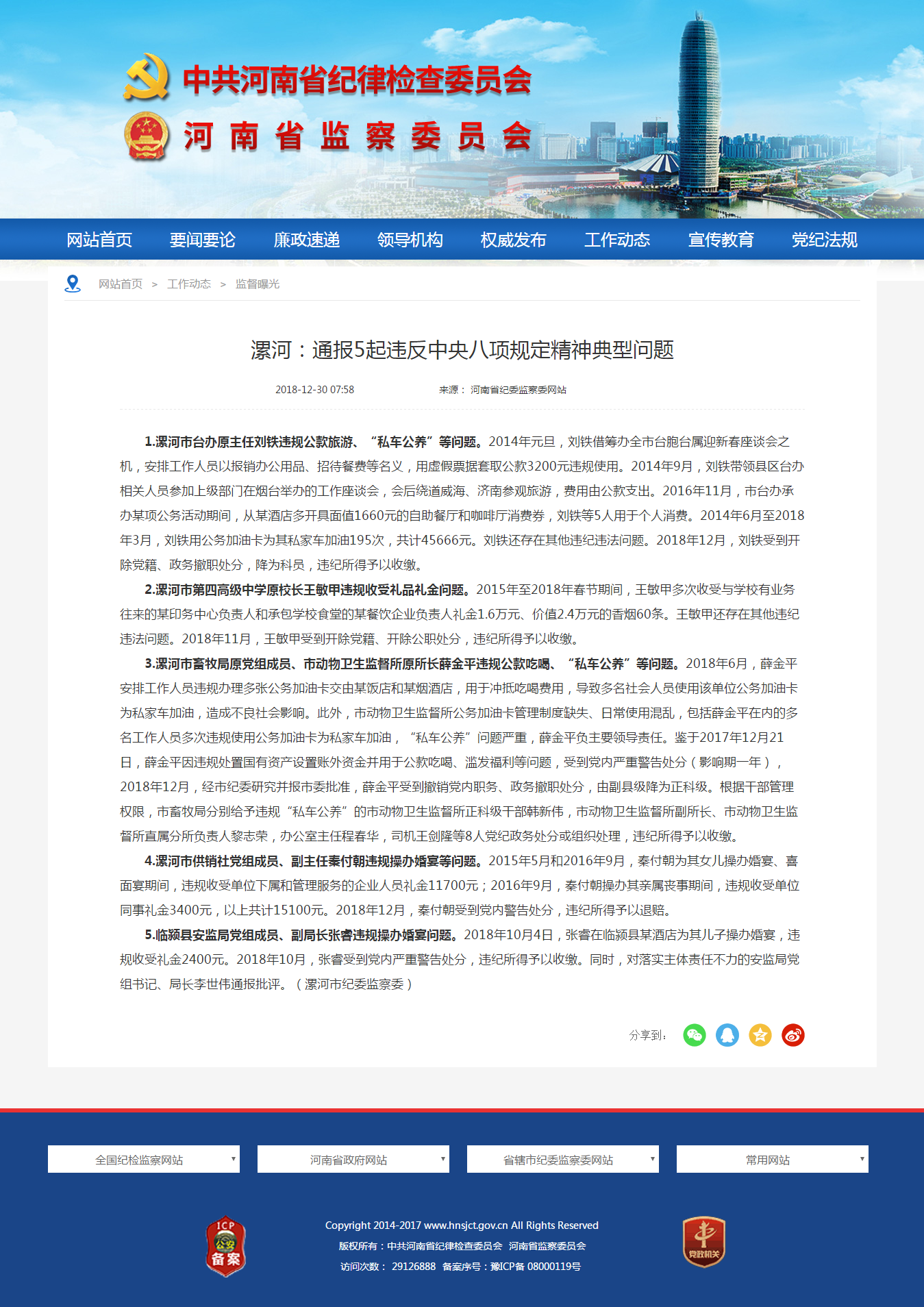924x1307 pixels.
Task: Click the 分享到 label
Action: tap(648, 1035)
